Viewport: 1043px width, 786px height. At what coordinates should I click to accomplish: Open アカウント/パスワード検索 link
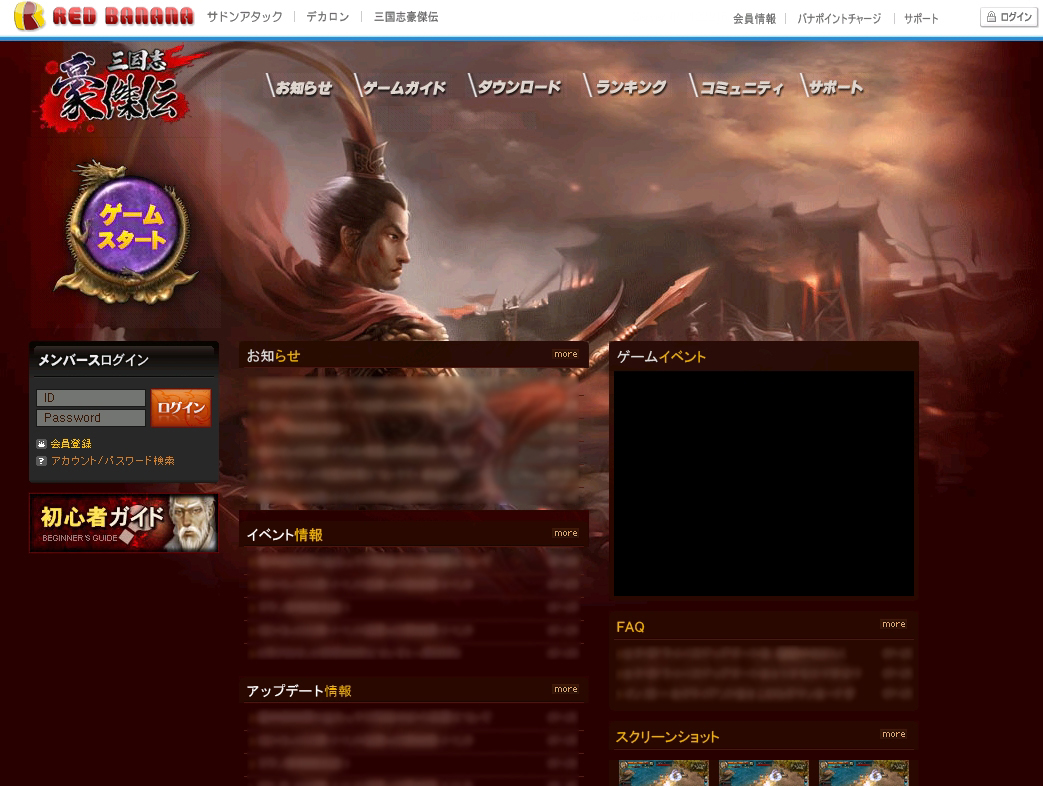pyautogui.click(x=112, y=461)
